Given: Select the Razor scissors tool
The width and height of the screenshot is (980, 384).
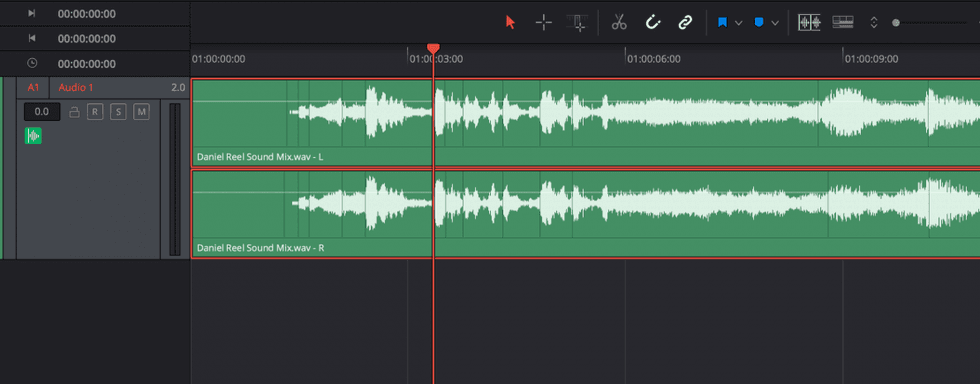Looking at the screenshot, I should [x=619, y=23].
